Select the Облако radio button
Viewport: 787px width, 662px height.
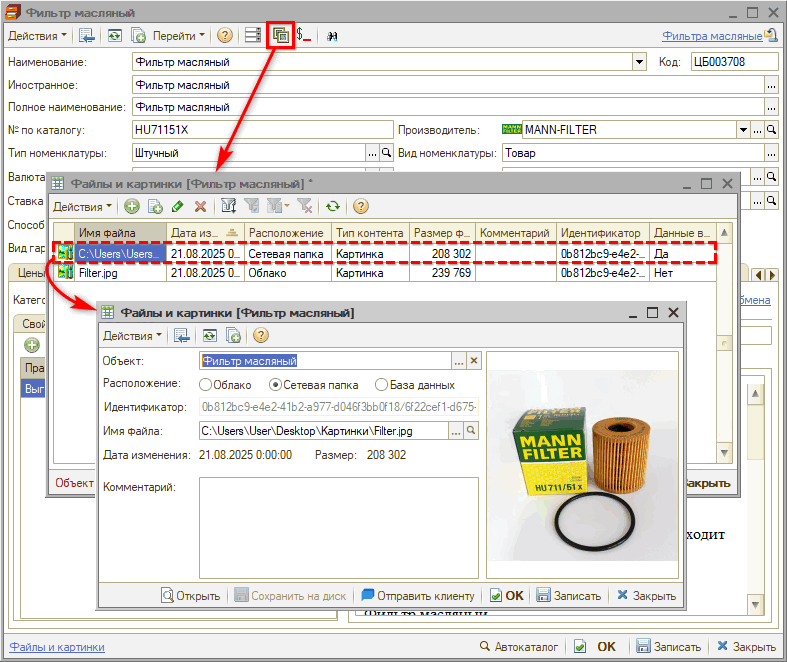[x=205, y=384]
